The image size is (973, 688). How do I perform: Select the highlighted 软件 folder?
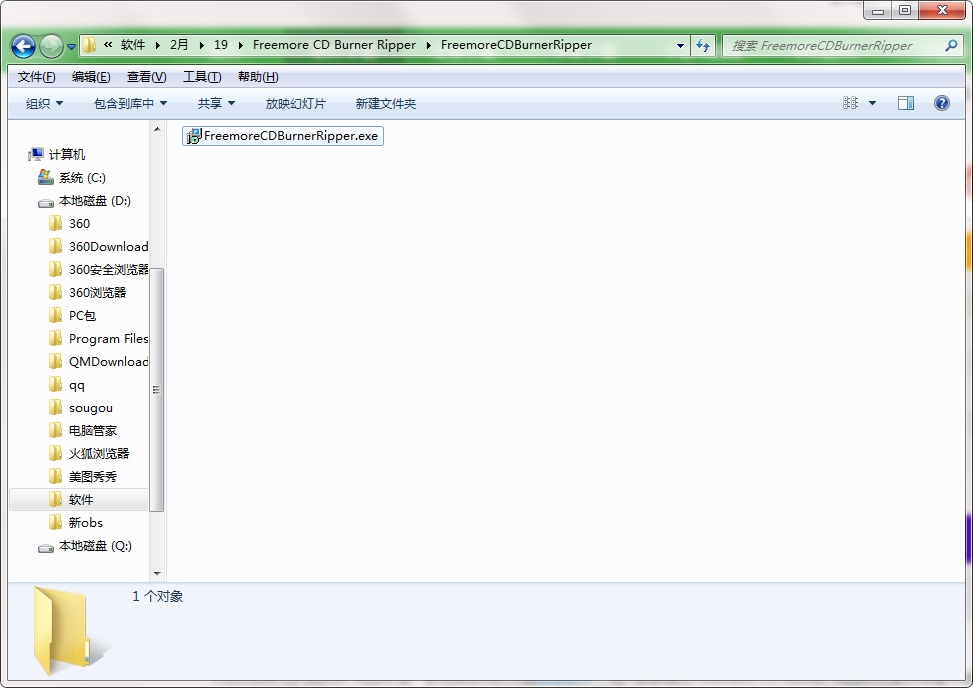(79, 499)
